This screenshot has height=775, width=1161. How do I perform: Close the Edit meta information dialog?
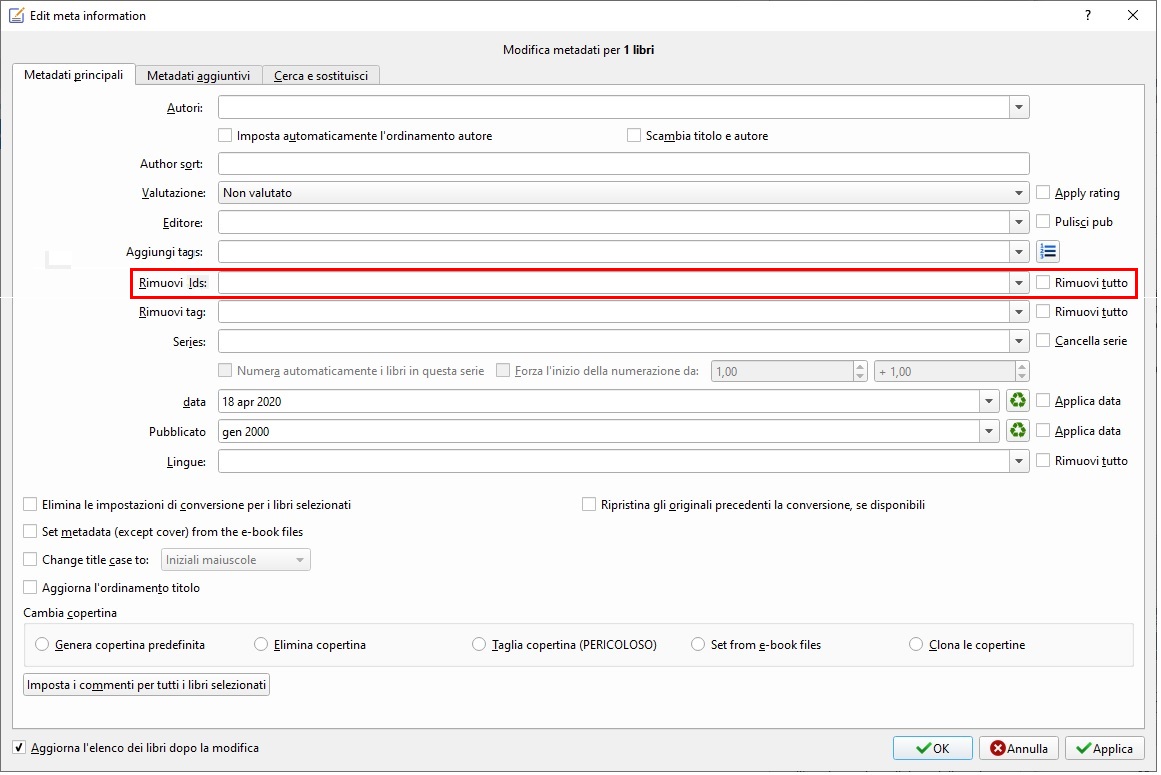(1133, 16)
